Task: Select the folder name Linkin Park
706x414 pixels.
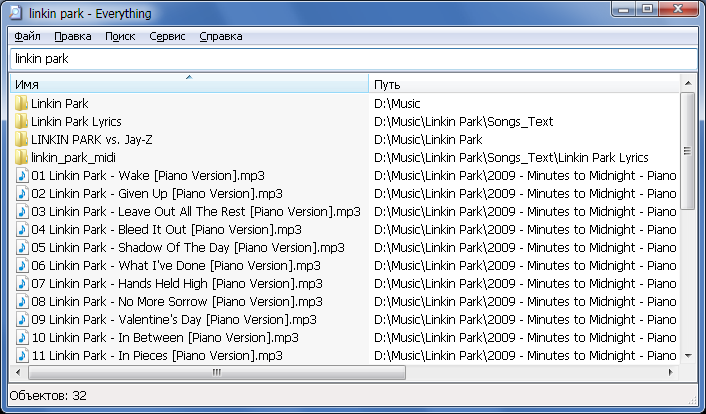Action: pos(59,104)
